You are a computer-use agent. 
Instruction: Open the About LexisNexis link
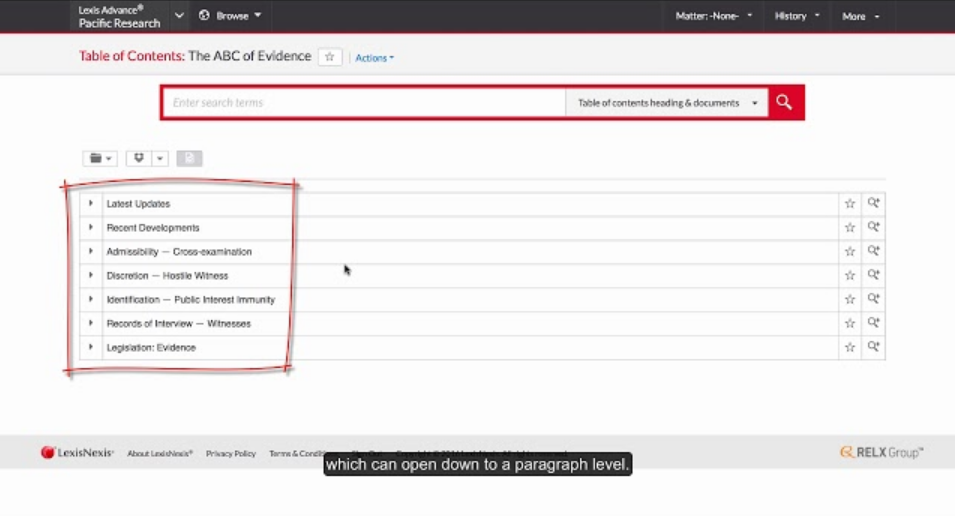click(x=160, y=453)
